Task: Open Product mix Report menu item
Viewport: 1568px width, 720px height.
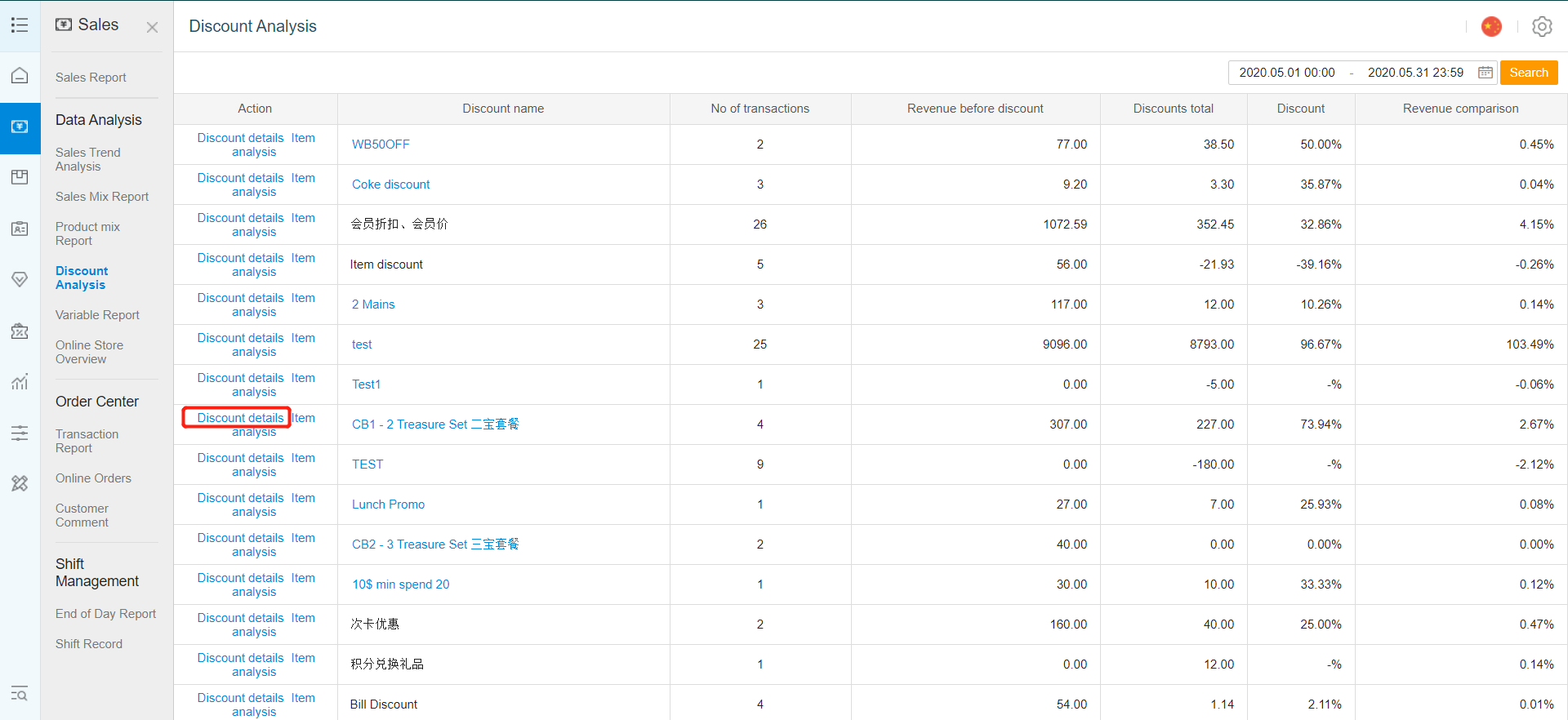Action: coord(87,233)
